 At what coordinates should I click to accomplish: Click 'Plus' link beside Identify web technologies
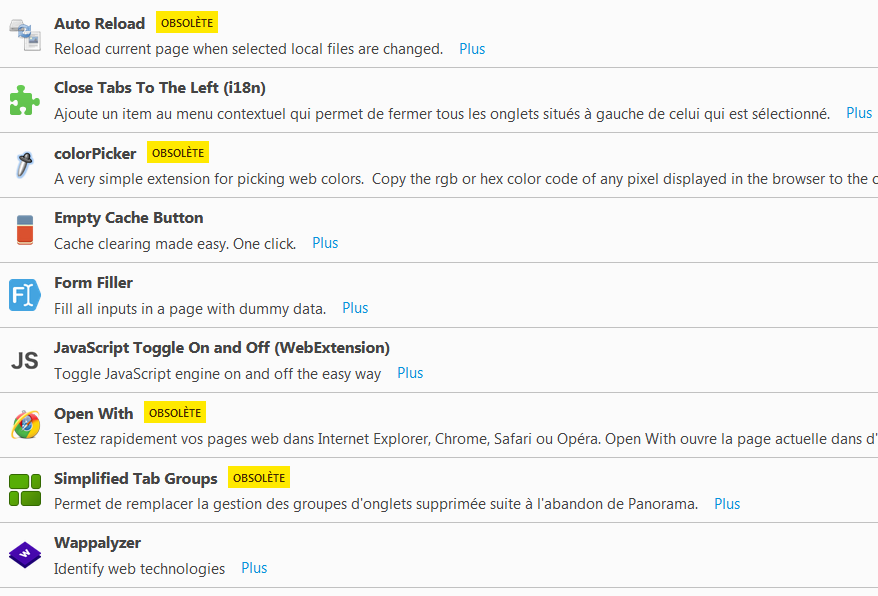click(254, 567)
